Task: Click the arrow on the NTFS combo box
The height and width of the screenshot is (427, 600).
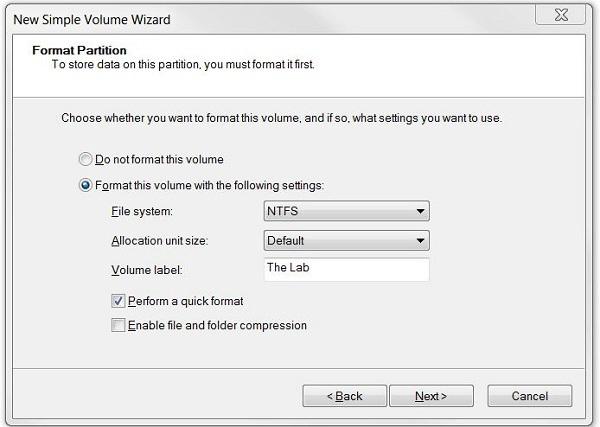Action: (420, 211)
